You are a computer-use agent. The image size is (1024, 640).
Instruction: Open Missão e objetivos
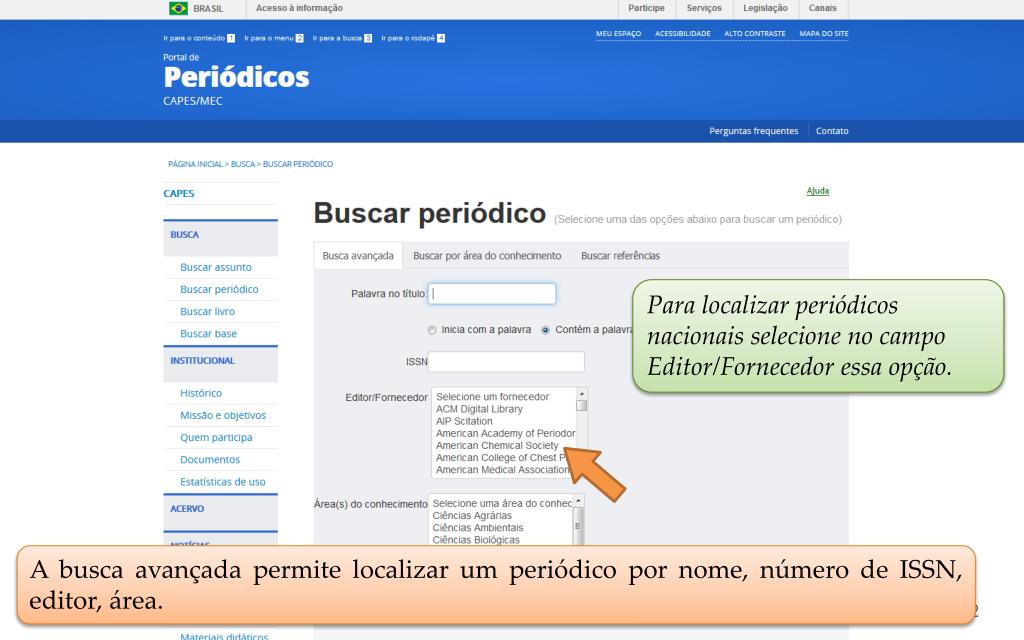click(x=223, y=415)
